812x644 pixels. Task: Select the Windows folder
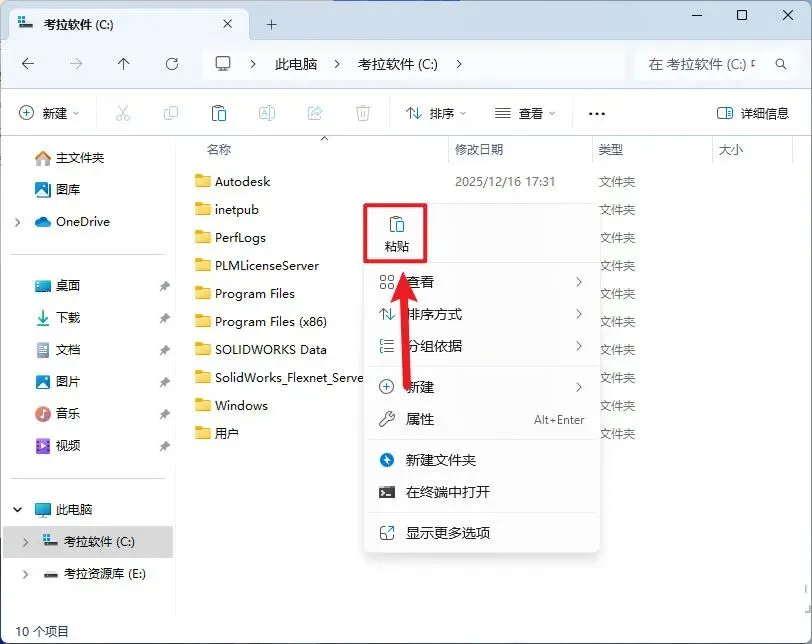pos(231,405)
